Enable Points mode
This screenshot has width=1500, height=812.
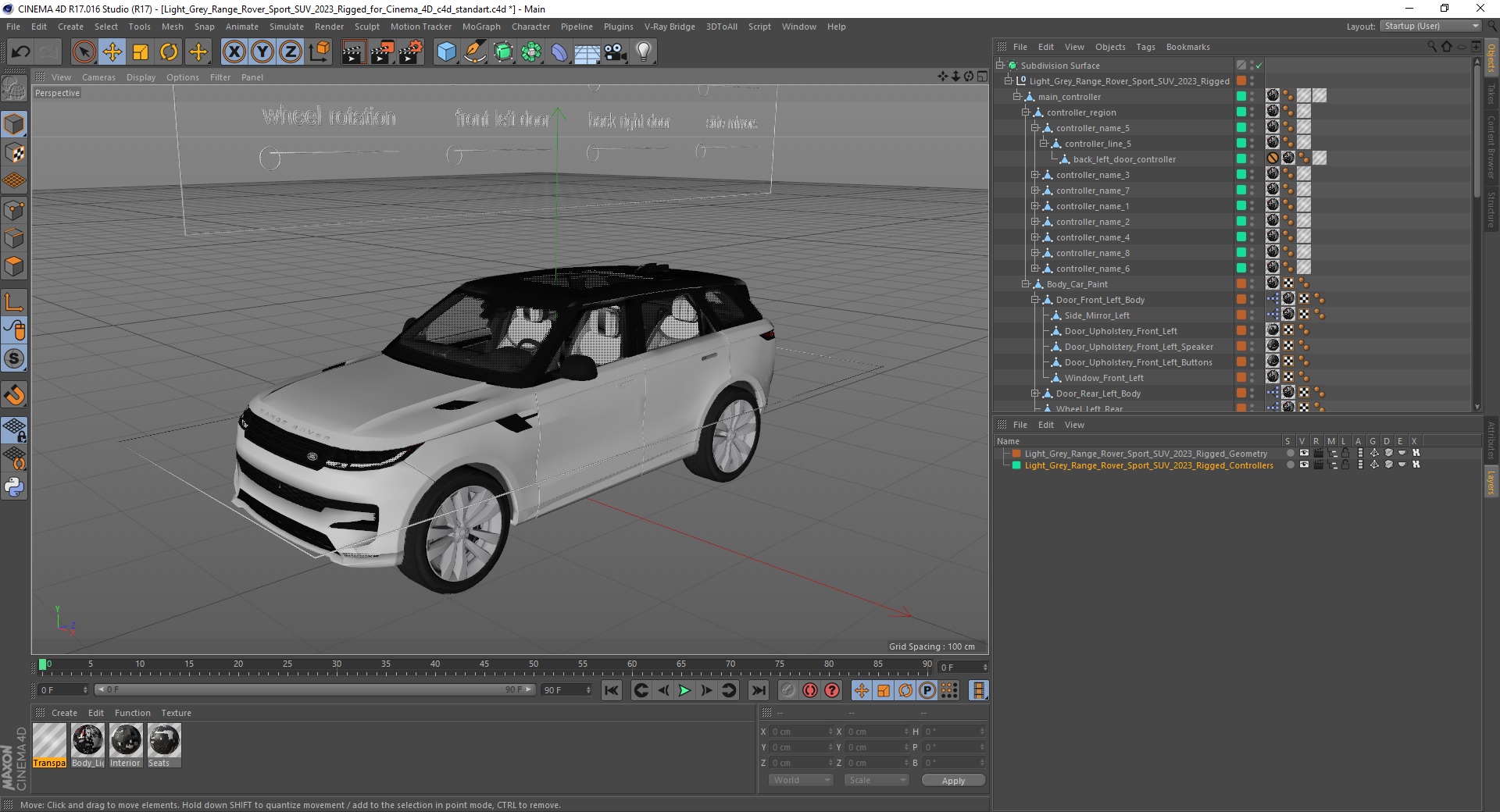tap(14, 209)
